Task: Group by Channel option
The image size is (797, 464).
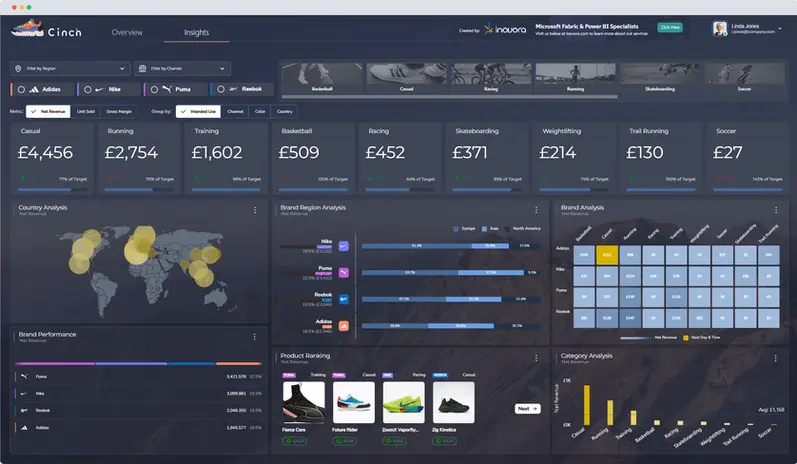Action: tap(235, 111)
